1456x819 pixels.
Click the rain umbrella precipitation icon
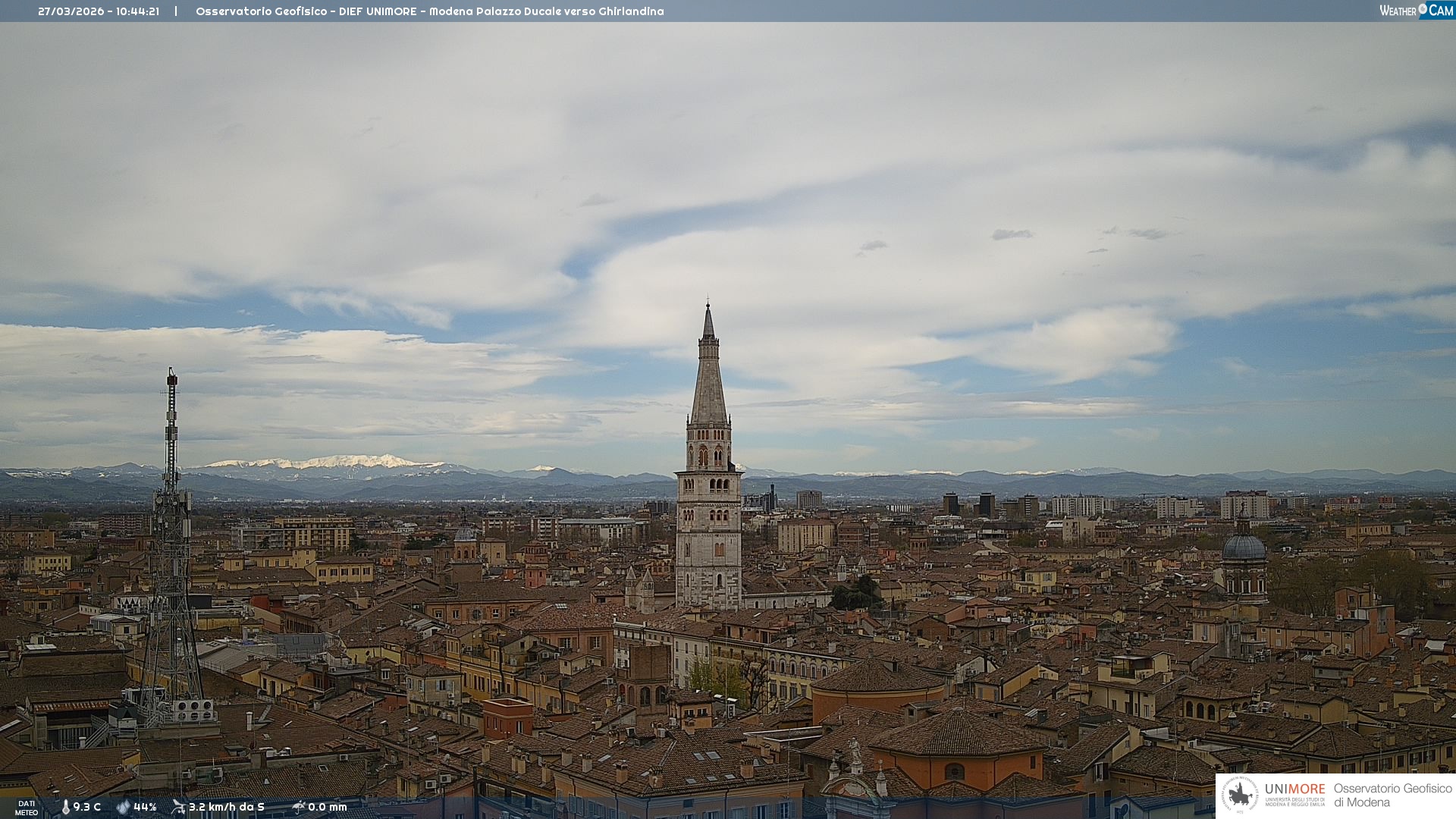tap(298, 807)
